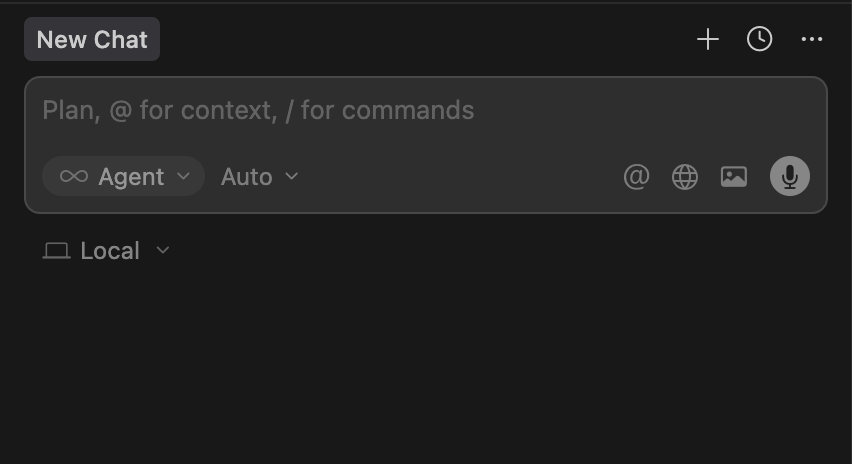The width and height of the screenshot is (852, 464).
Task: Start voice input with the microphone button
Action: (790, 177)
